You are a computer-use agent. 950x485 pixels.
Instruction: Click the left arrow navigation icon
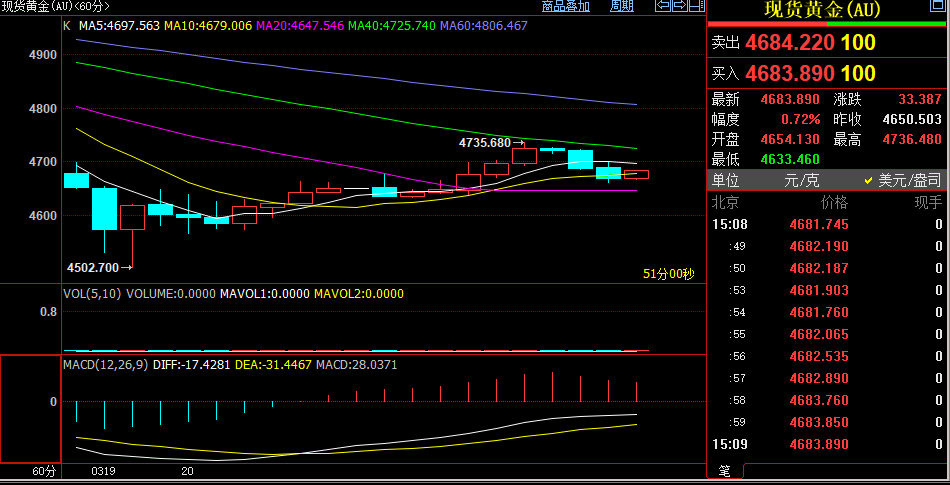coord(662,6)
